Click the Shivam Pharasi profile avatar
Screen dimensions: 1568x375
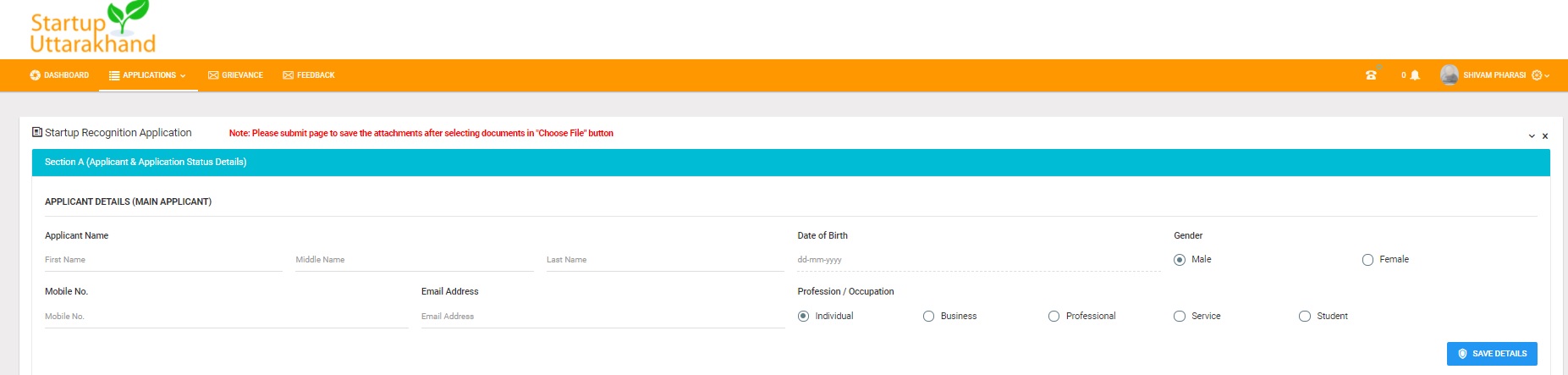[1450, 75]
